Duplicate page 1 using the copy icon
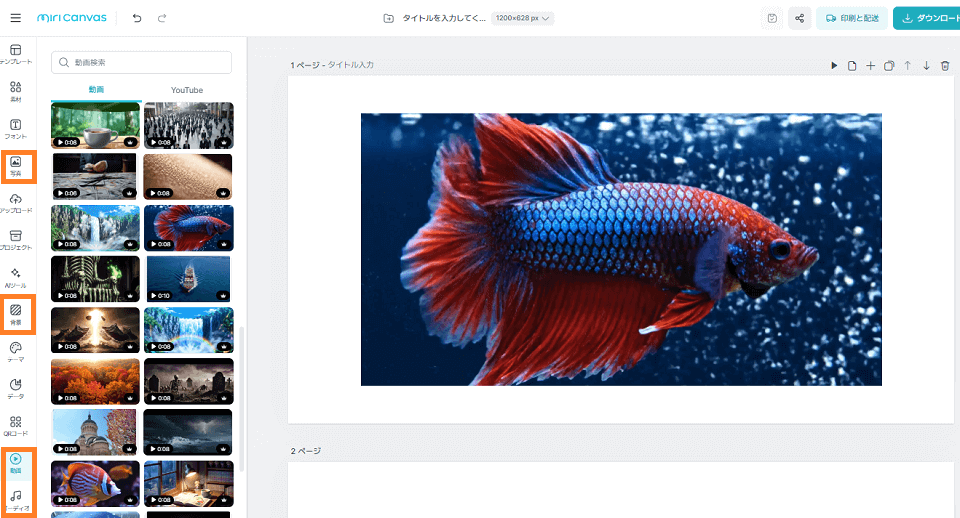Image resolution: width=960 pixels, height=518 pixels. 889,66
